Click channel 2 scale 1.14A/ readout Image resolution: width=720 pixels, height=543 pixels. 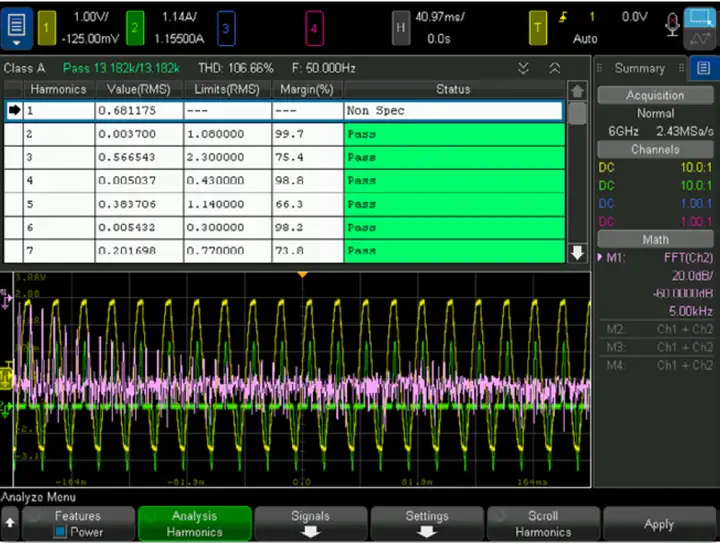tap(180, 17)
